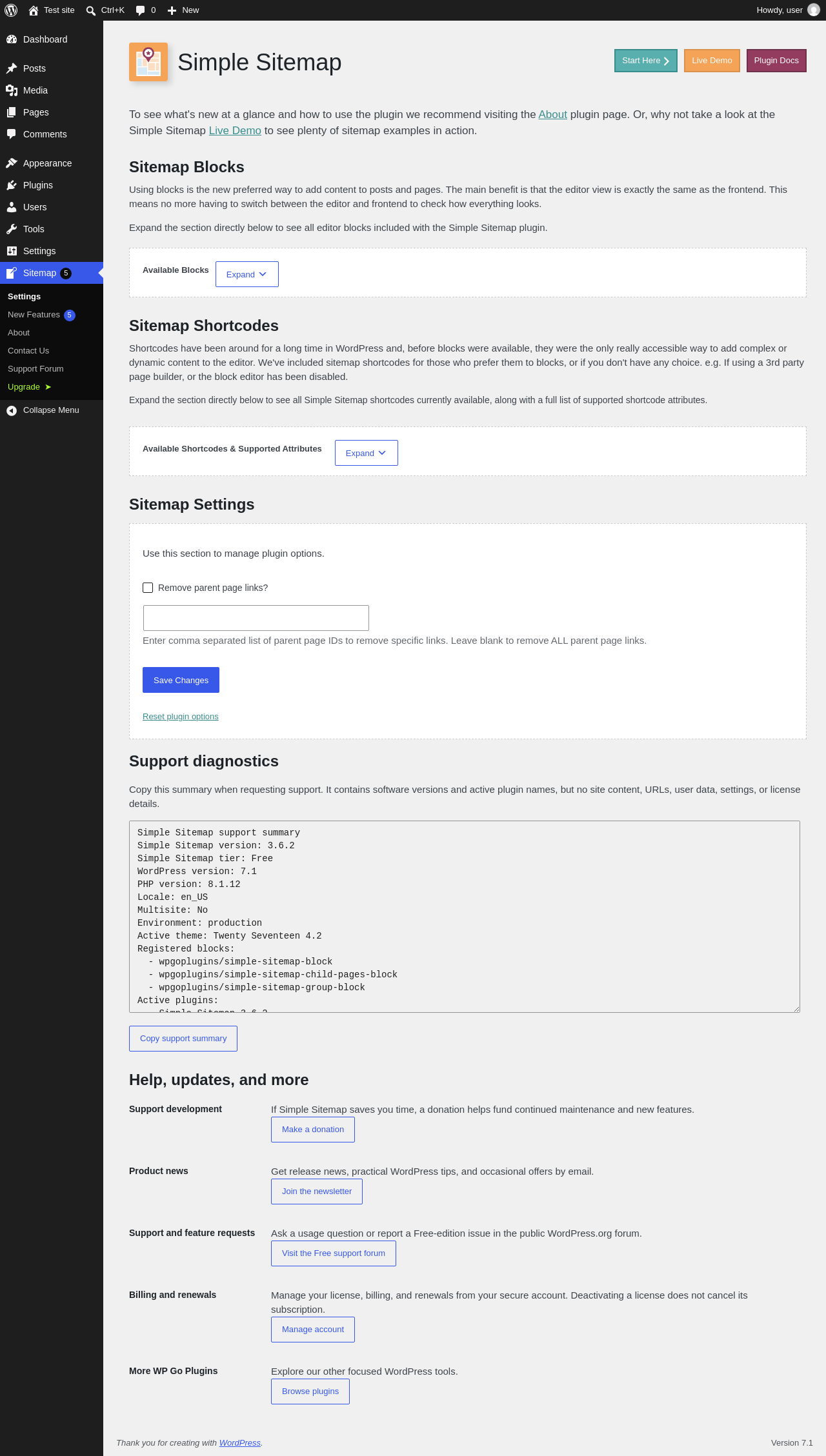
Task: Click the Save Changes button
Action: point(181,680)
